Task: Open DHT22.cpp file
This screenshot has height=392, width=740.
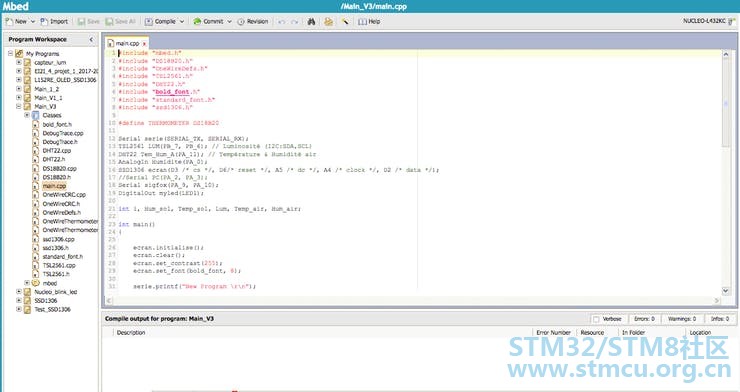Action: pyautogui.click(x=57, y=151)
